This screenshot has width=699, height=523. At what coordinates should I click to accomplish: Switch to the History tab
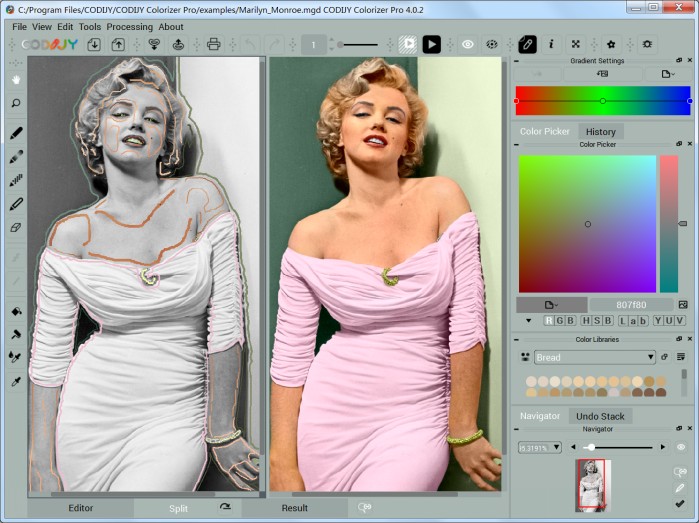600,132
